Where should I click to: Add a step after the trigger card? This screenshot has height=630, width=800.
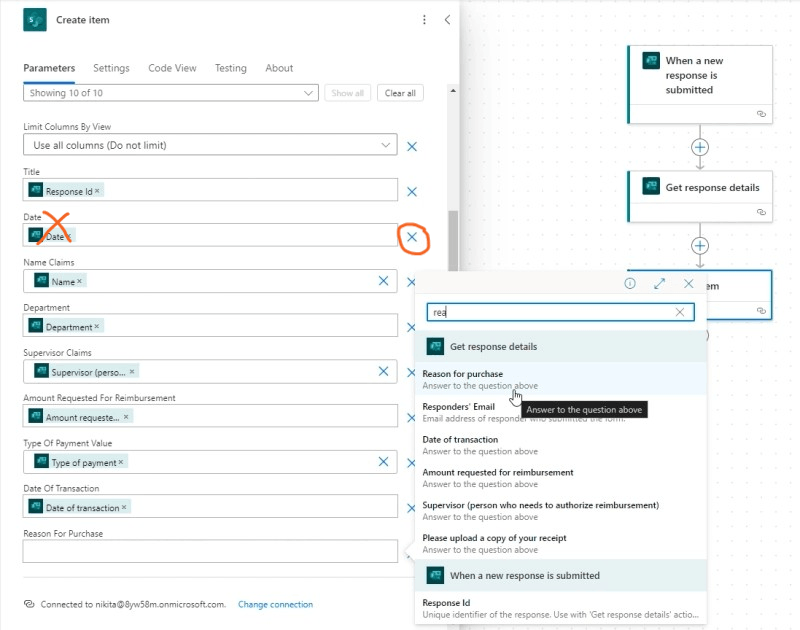pyautogui.click(x=699, y=147)
